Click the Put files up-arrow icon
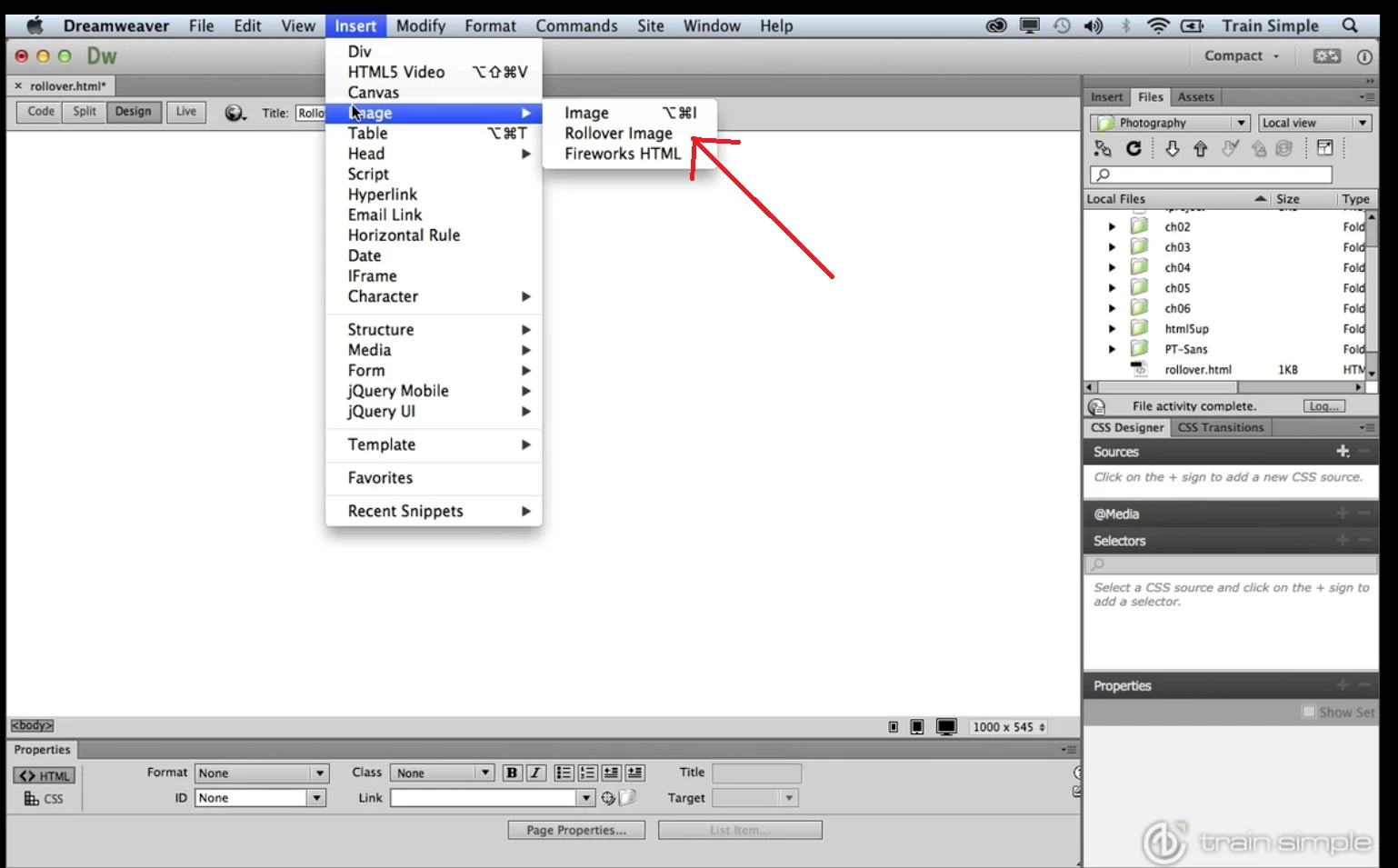This screenshot has width=1398, height=868. click(1201, 148)
